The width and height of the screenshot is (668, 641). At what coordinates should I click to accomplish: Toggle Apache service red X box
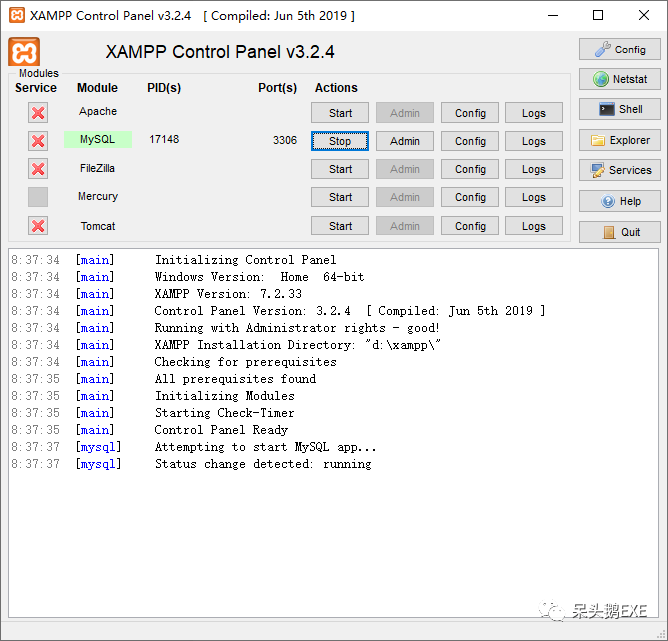point(38,113)
